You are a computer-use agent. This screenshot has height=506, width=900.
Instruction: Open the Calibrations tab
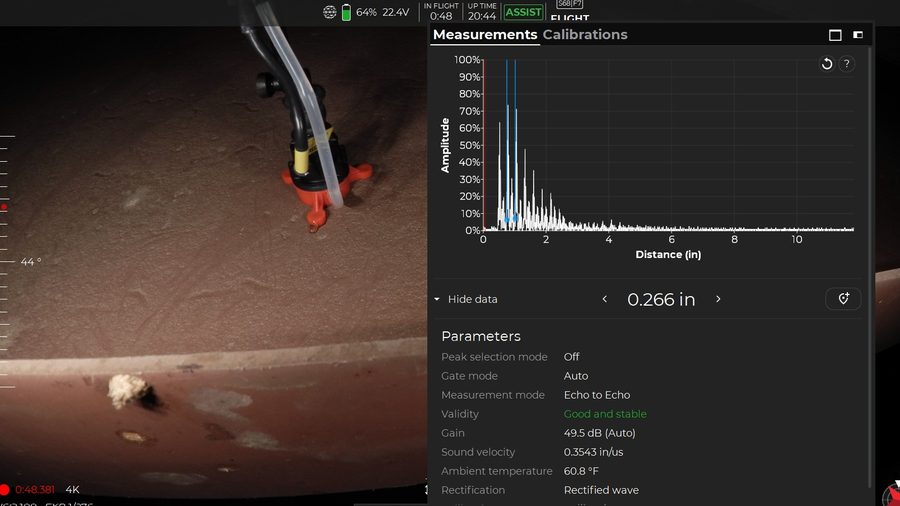coord(585,34)
